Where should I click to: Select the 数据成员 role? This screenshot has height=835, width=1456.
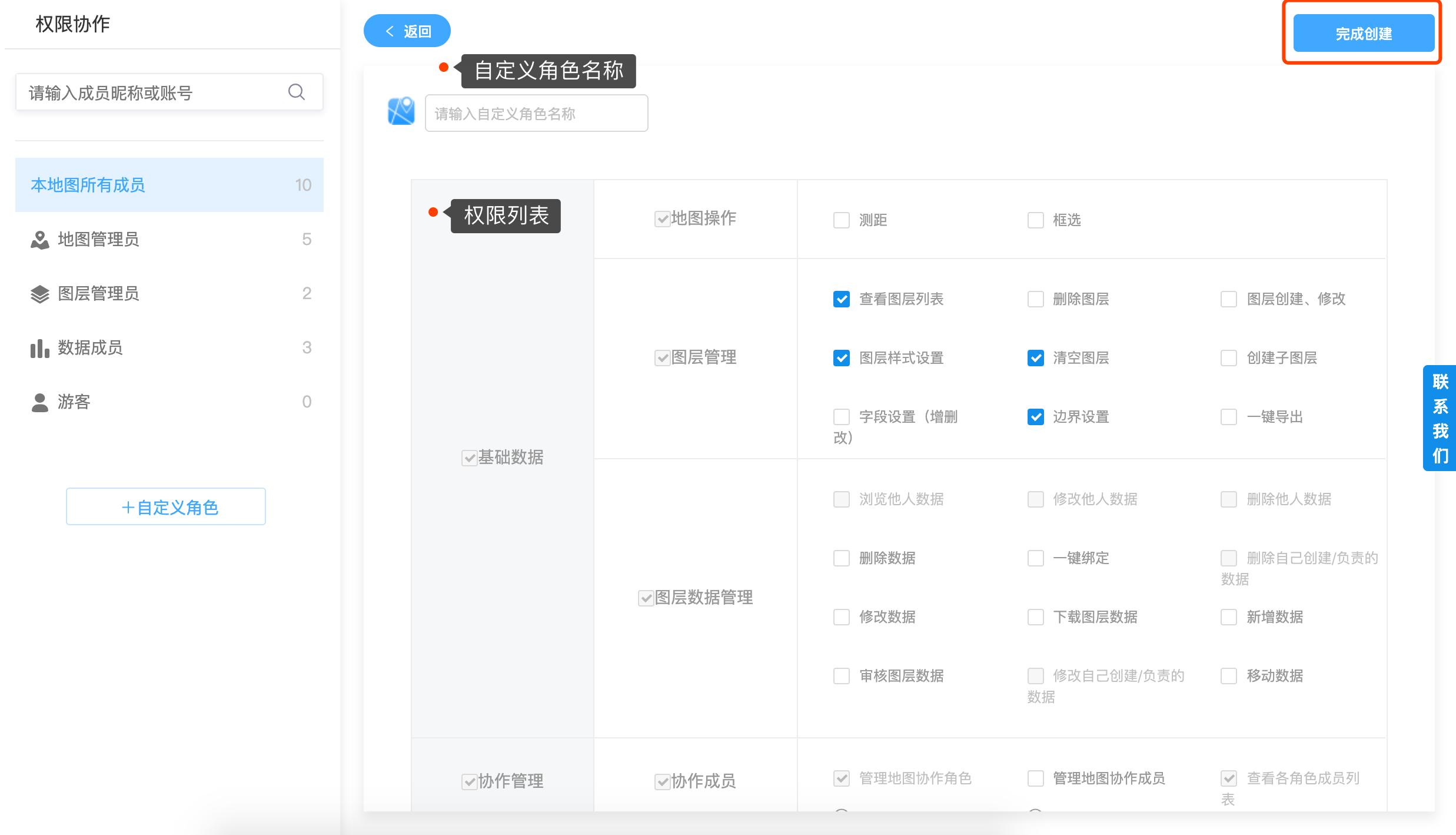(x=169, y=347)
